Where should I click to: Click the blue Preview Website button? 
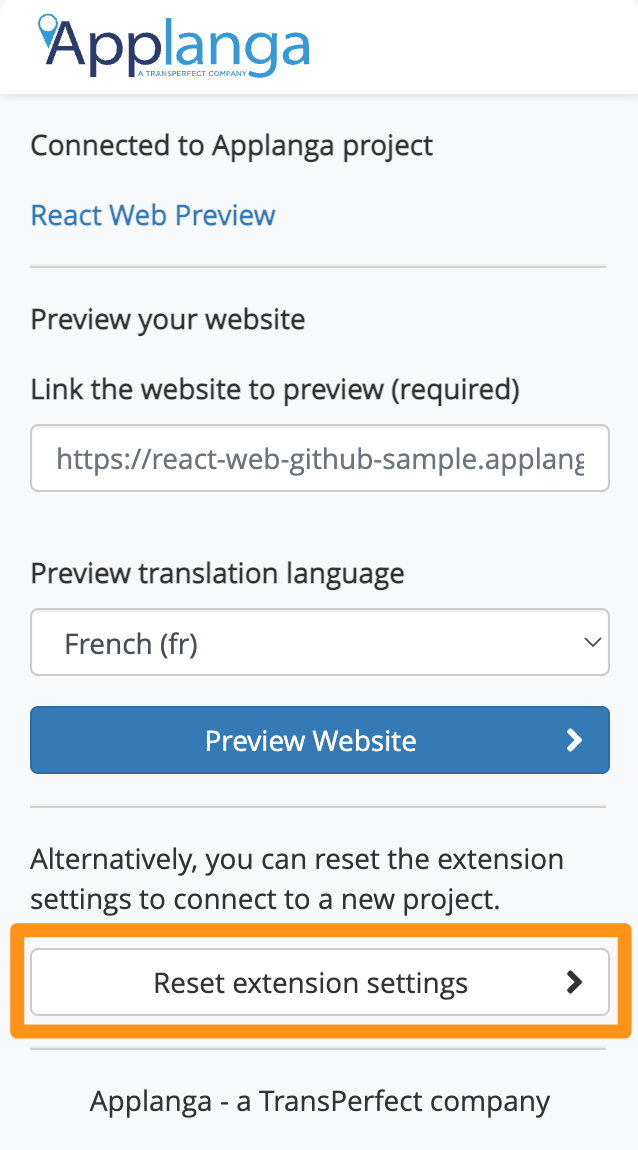click(320, 740)
